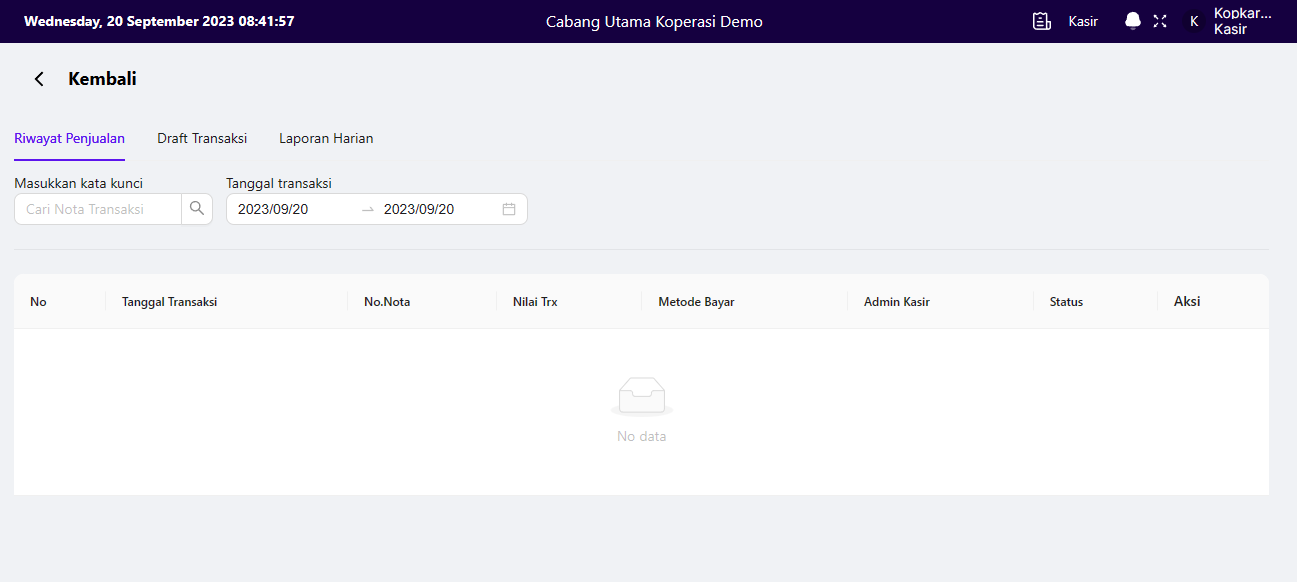Click the Kasir clipboard icon
Image resolution: width=1297 pixels, height=582 pixels.
(x=1042, y=21)
